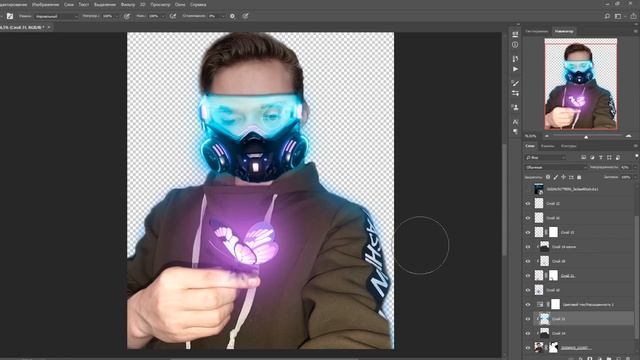Image resolution: width=640 pixels, height=360 pixels.
Task: Open the brush preset picker icon
Action: 10,16
